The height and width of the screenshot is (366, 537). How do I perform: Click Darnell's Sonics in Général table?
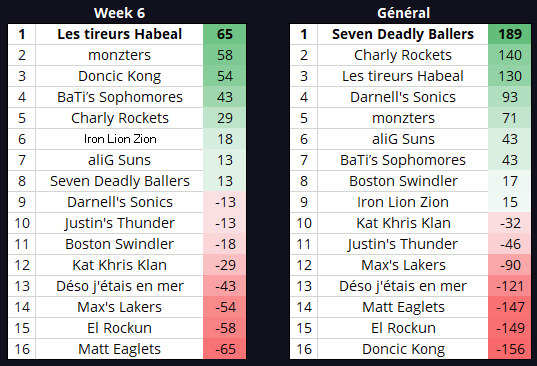click(403, 97)
